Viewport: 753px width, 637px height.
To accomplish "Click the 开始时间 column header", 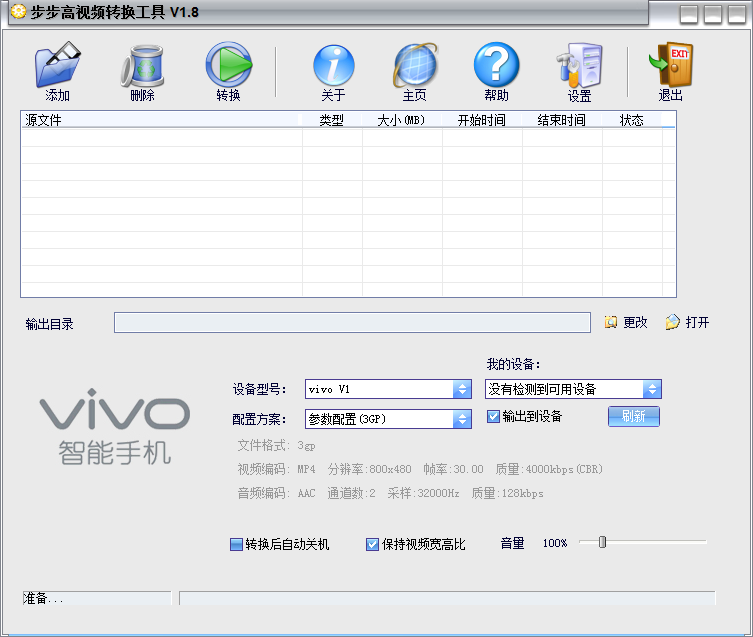I will pyautogui.click(x=481, y=120).
